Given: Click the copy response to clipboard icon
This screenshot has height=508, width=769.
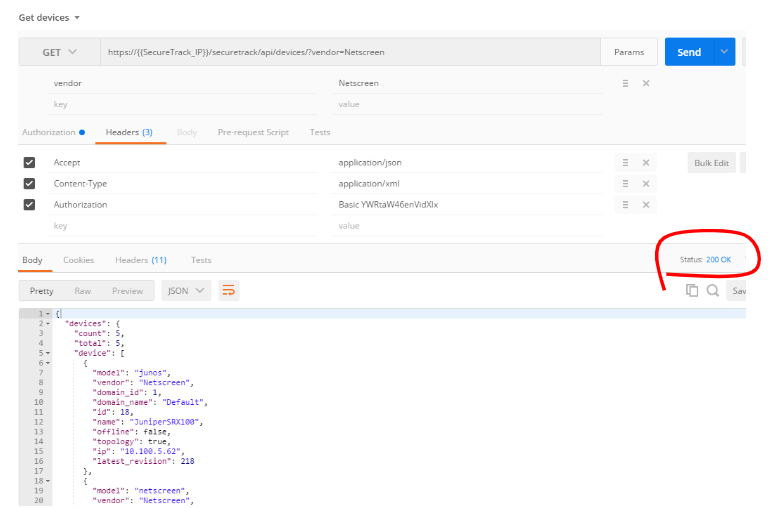Looking at the screenshot, I should tap(692, 290).
